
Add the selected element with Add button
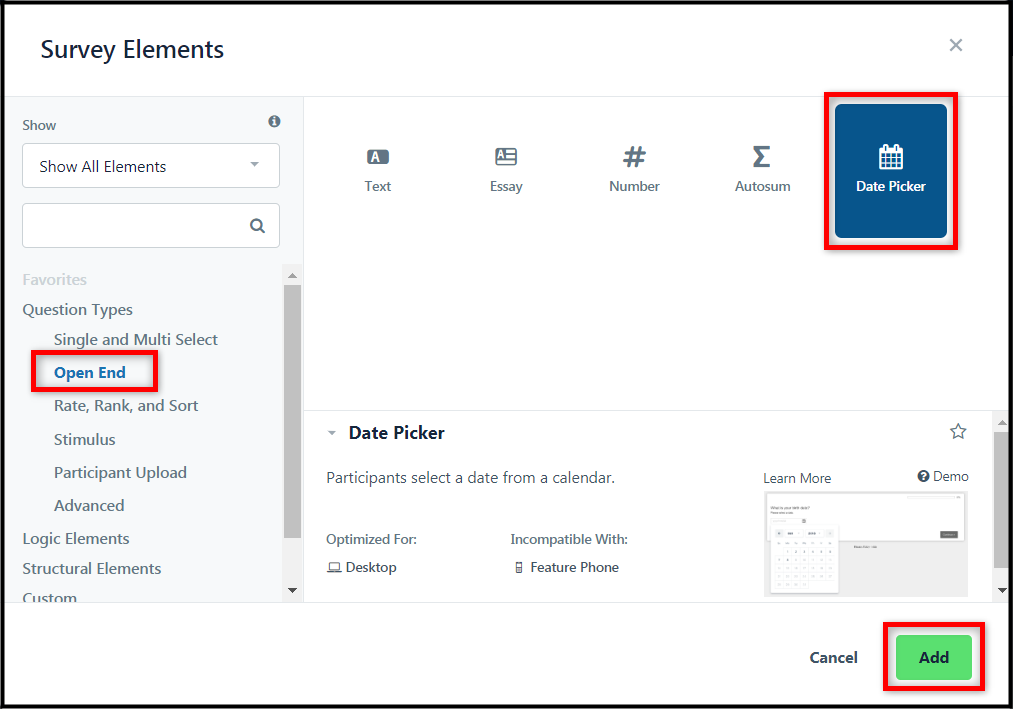(934, 657)
